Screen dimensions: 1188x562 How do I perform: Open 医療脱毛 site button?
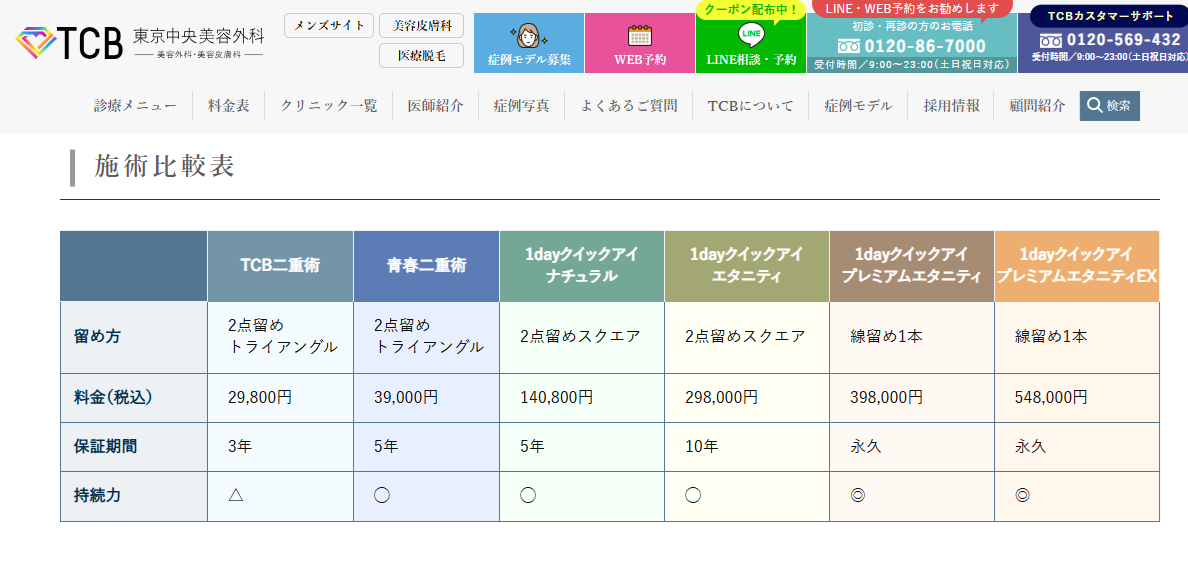(421, 55)
